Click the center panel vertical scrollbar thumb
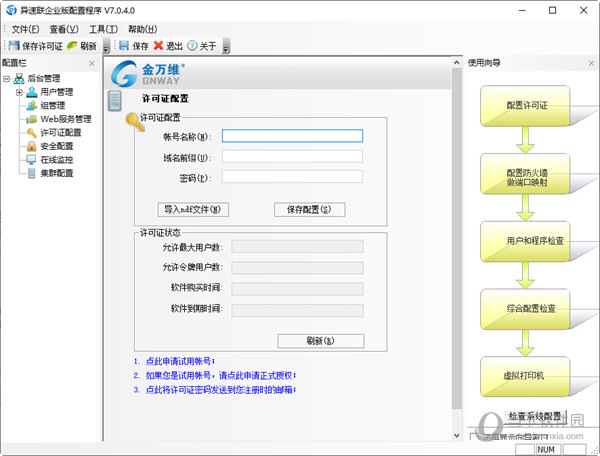 457,238
